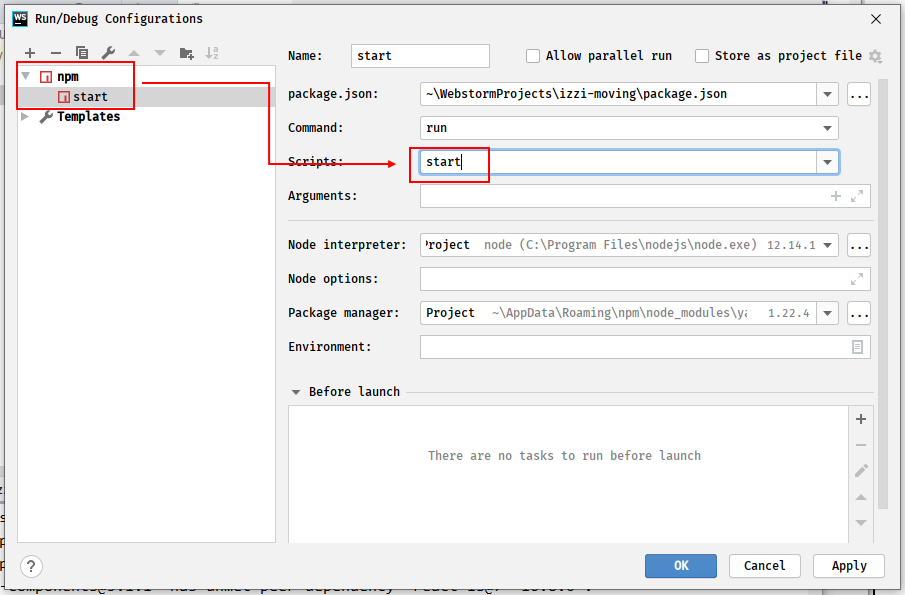Click the Cancel button
The image size is (905, 595).
(765, 566)
